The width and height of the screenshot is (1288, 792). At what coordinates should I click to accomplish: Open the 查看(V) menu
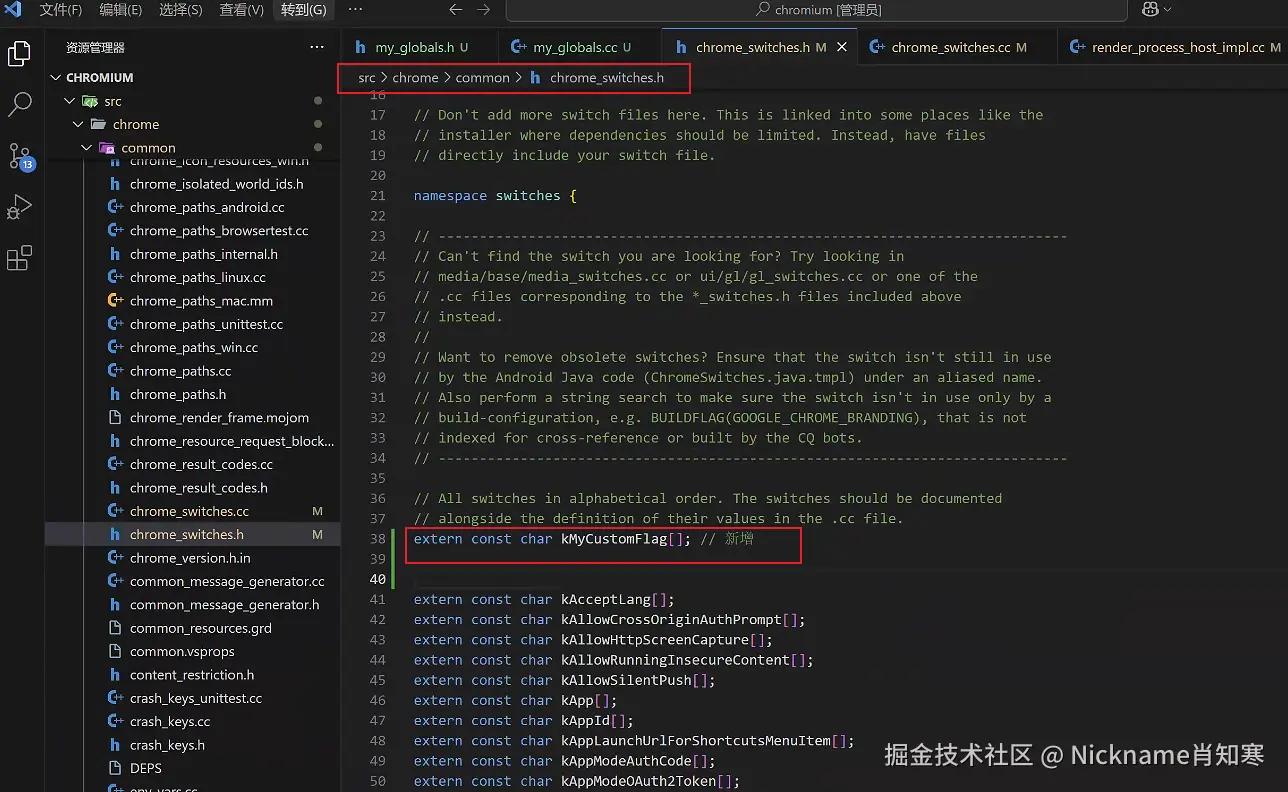click(241, 9)
